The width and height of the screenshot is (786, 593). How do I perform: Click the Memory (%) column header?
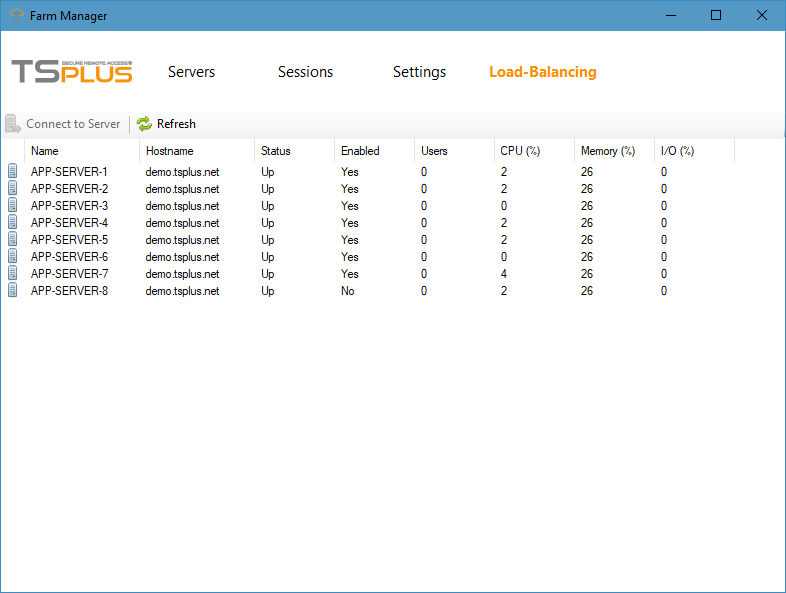[607, 151]
